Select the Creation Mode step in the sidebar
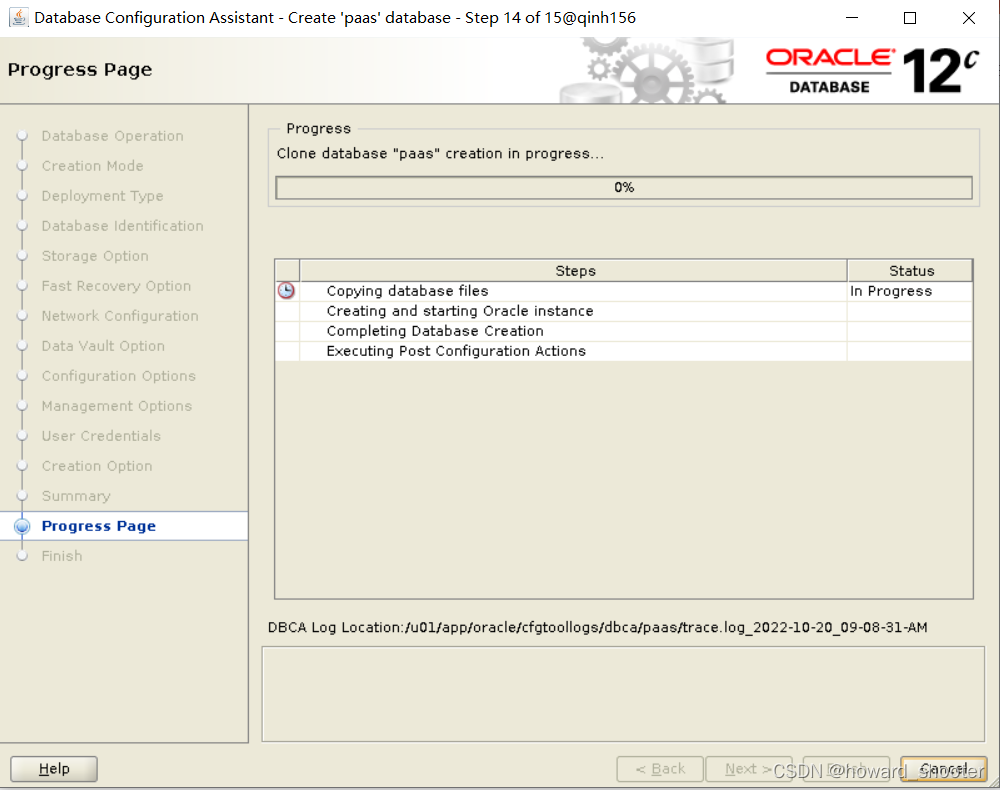1000x790 pixels. click(92, 166)
